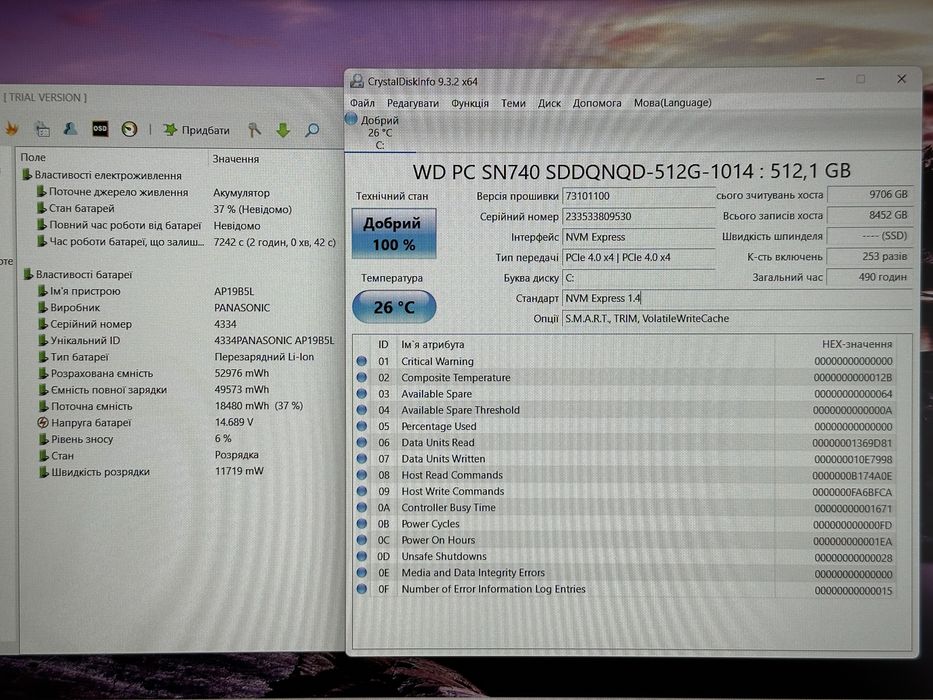Click the host reads value 9706 GB

pos(869,195)
